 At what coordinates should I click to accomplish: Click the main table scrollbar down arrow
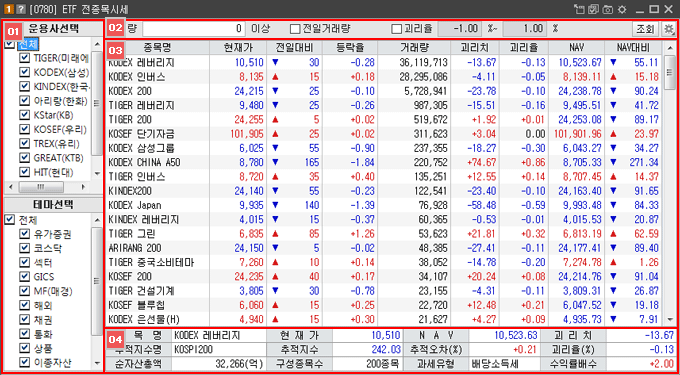pos(670,319)
